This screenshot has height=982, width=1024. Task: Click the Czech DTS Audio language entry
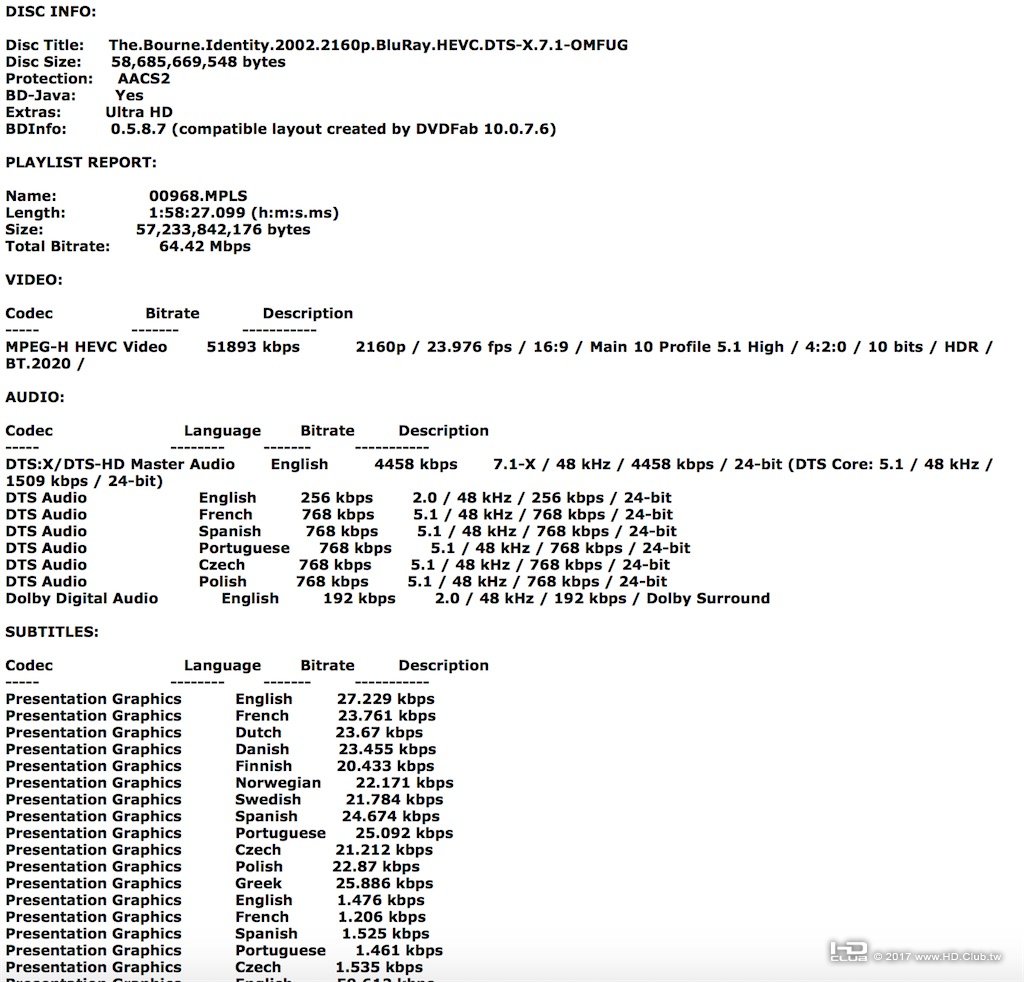pyautogui.click(x=221, y=565)
